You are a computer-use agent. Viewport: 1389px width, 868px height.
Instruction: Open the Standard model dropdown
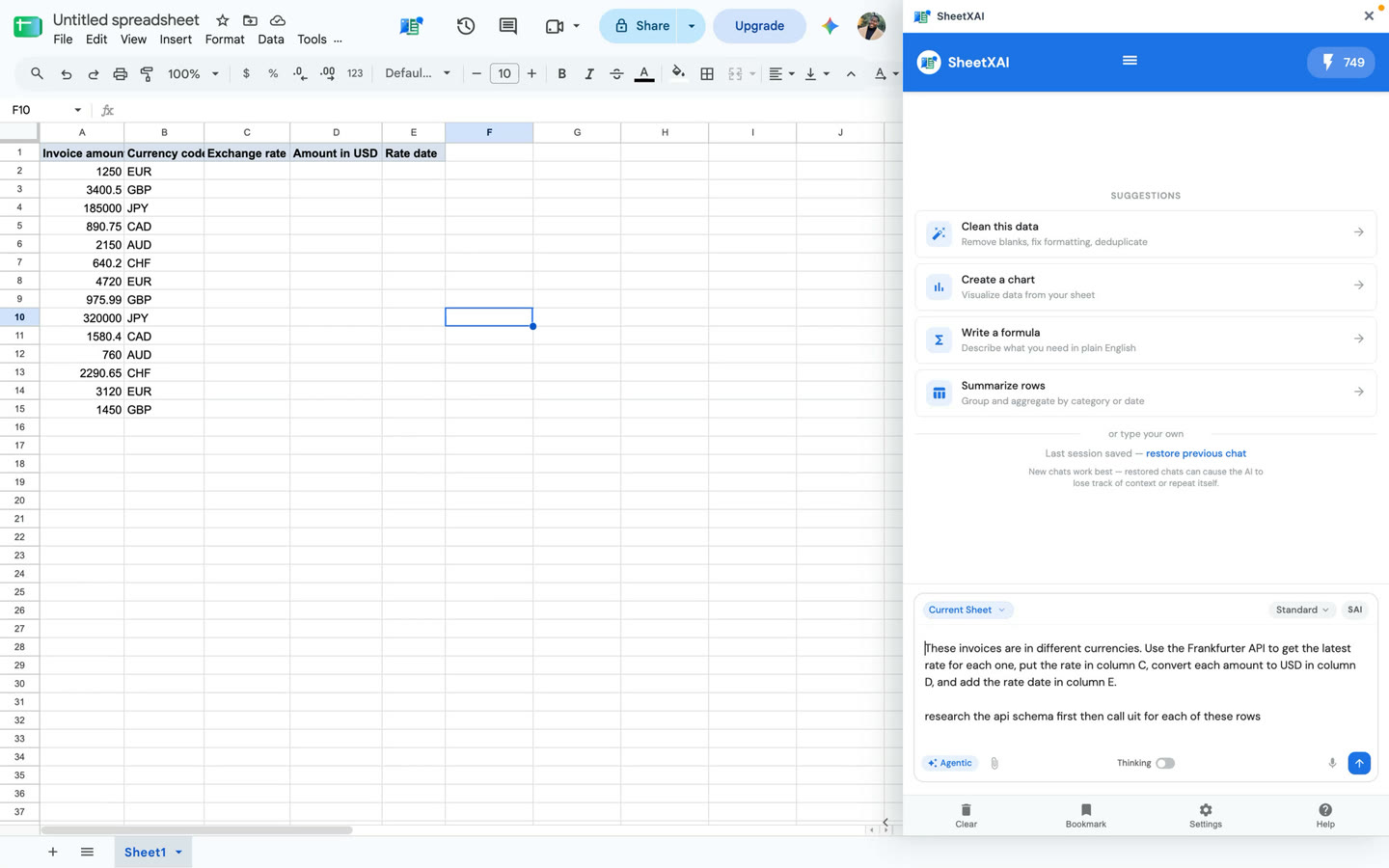(x=1301, y=610)
